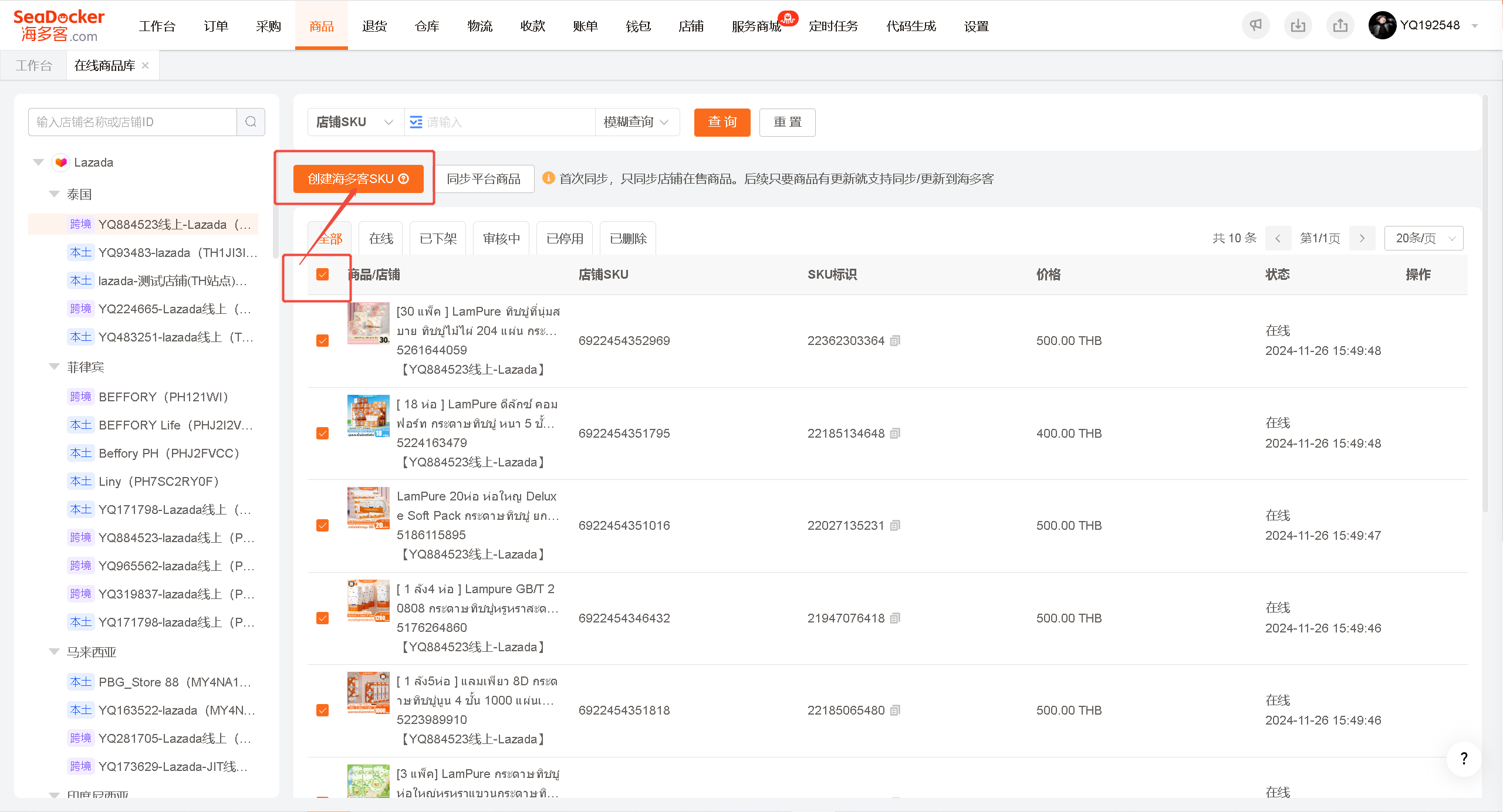Go to the previous page arrow
1503x812 pixels.
pos(1278,238)
